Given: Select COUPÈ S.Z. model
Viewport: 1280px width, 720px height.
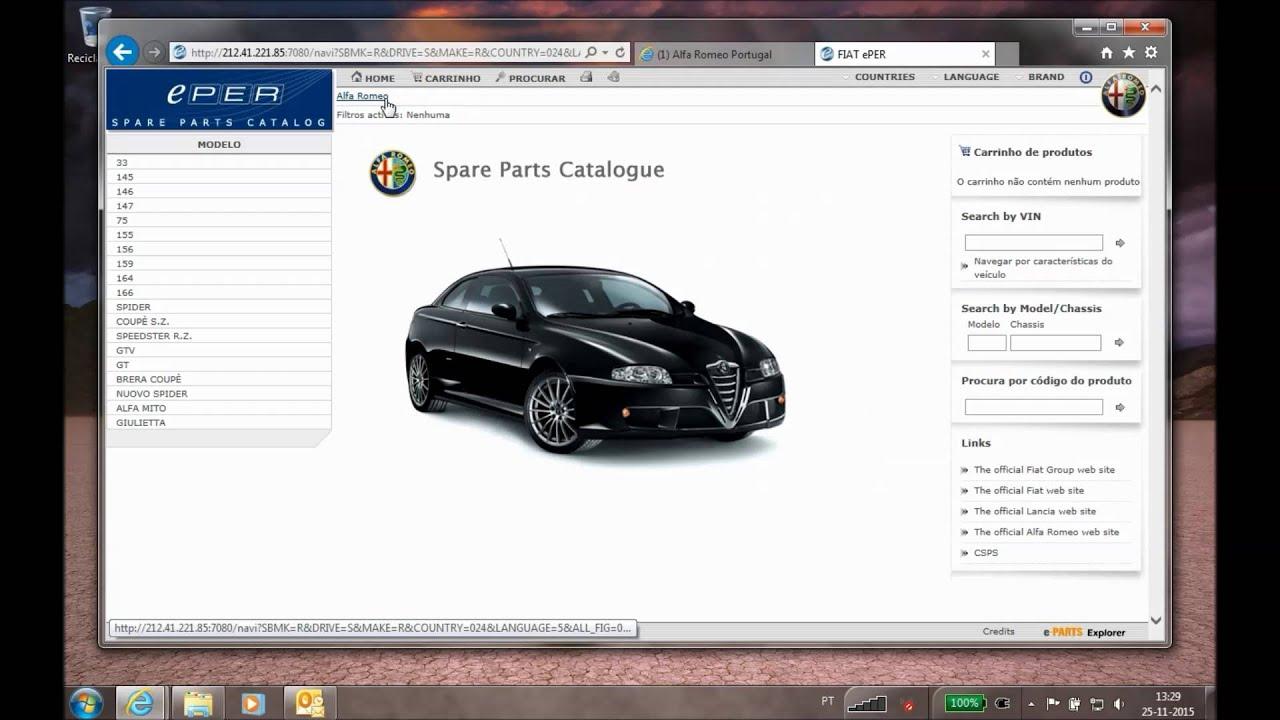Looking at the screenshot, I should pyautogui.click(x=219, y=322).
